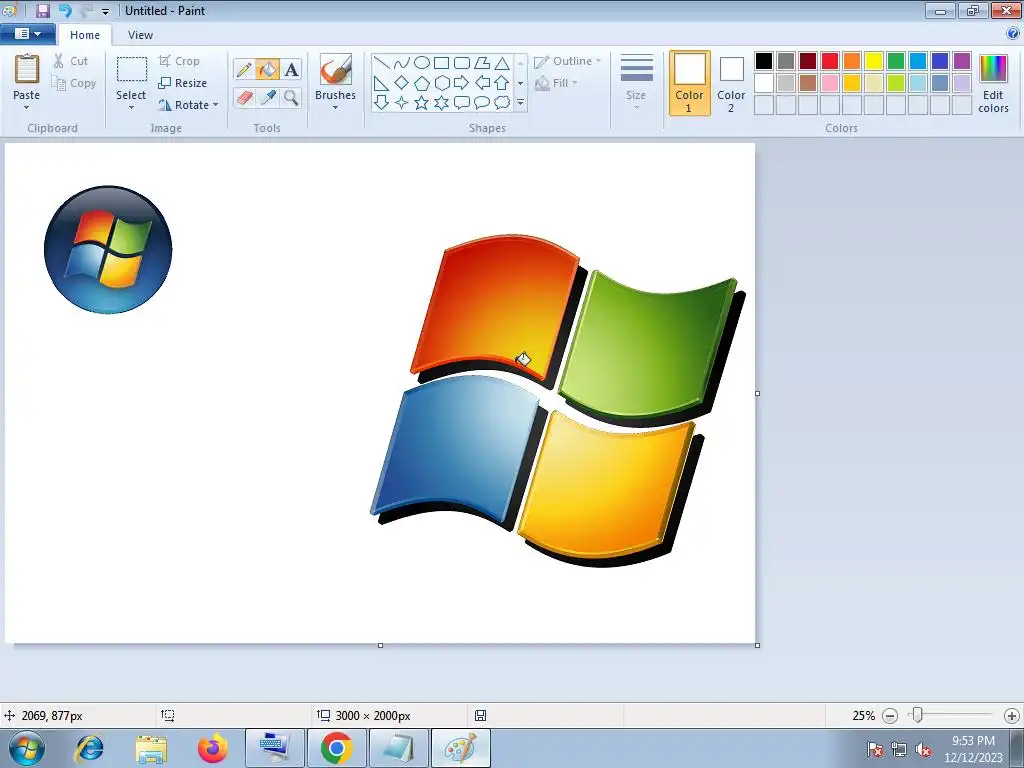The image size is (1024, 768).
Task: Activate Color 1 selector
Action: pyautogui.click(x=690, y=83)
